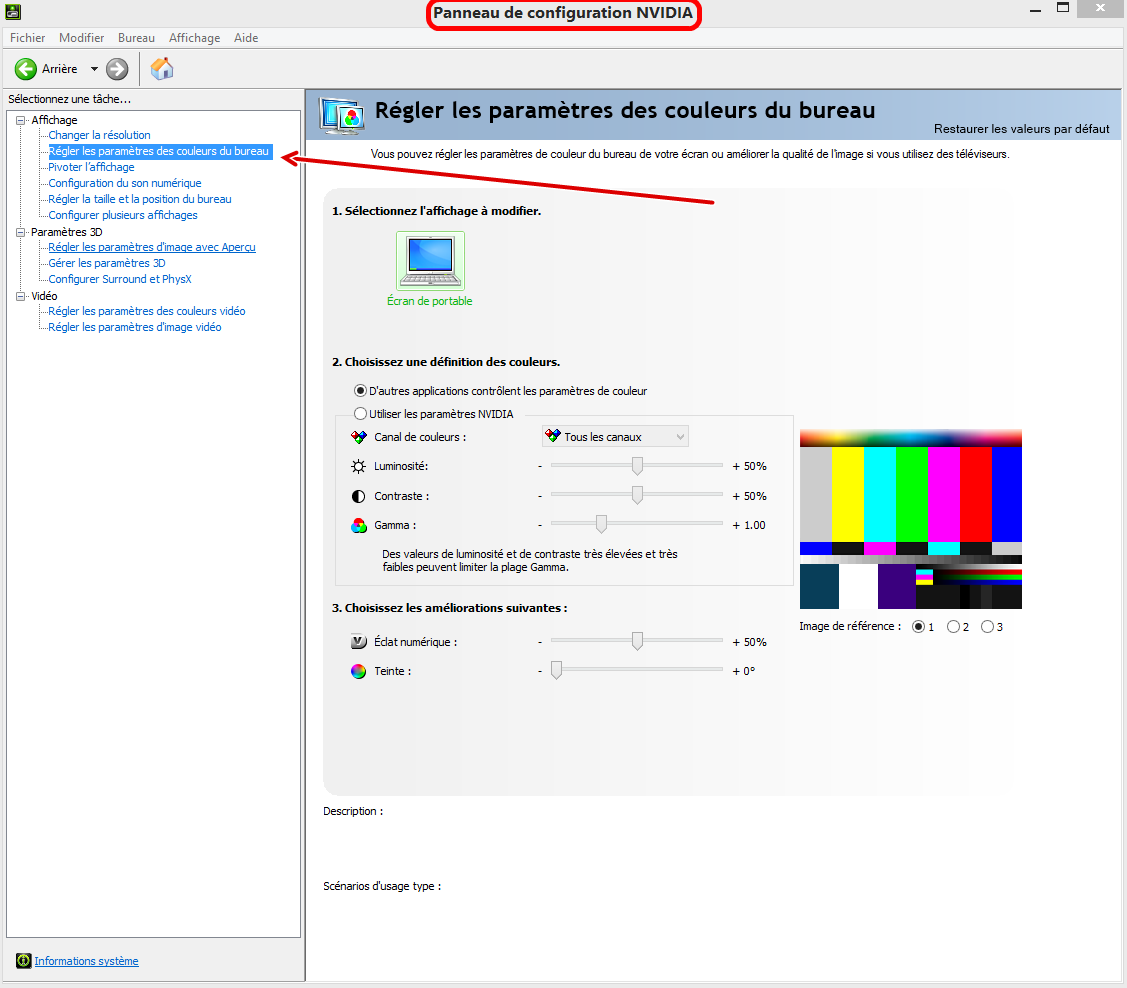Screen dimensions: 1127x988
Task: Open the Home page icon
Action: pos(162,69)
